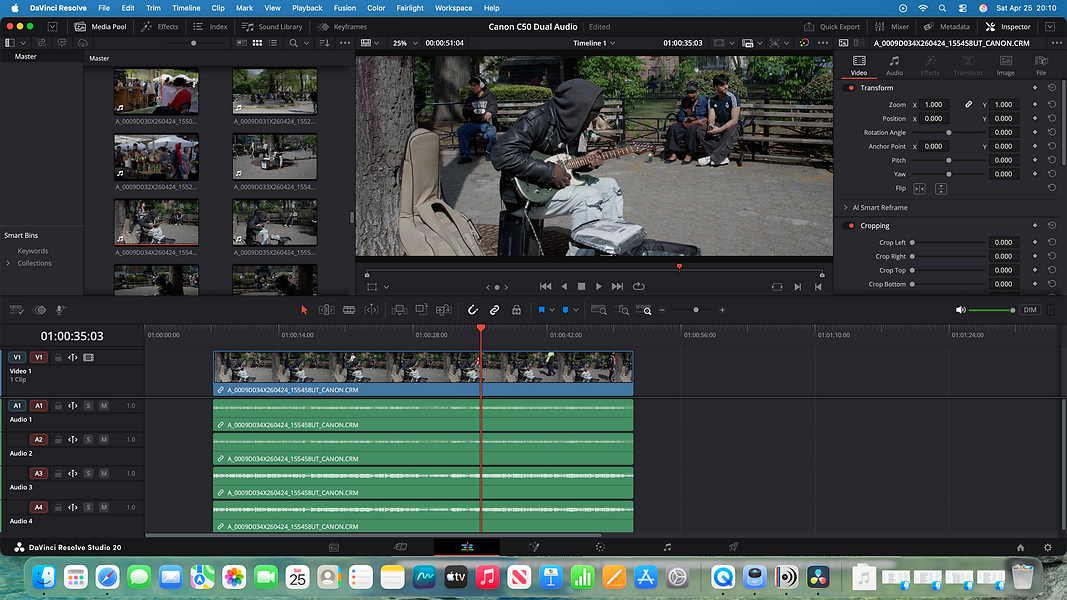
Task: Select the arrow Selection Mode tool
Action: pyautogui.click(x=304, y=310)
